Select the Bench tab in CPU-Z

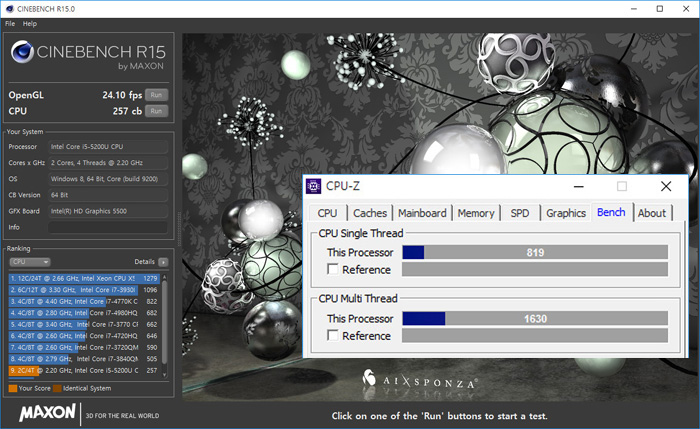click(x=611, y=212)
